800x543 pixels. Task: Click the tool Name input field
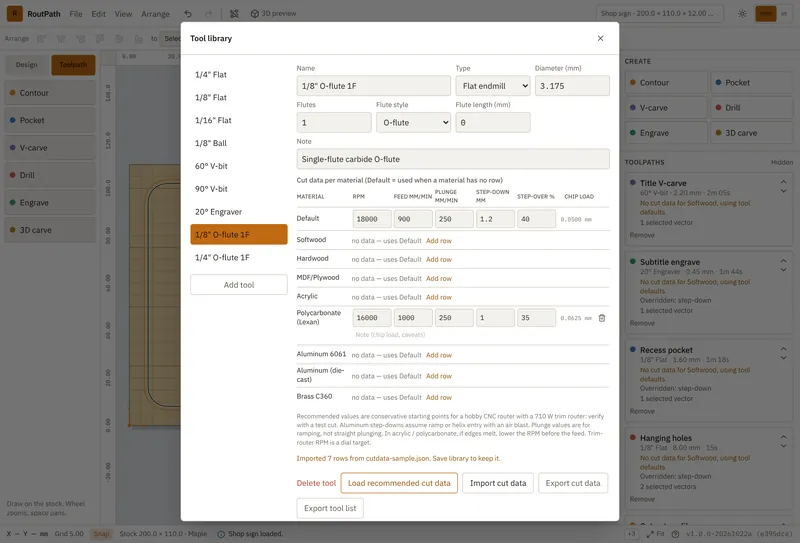[x=373, y=86]
